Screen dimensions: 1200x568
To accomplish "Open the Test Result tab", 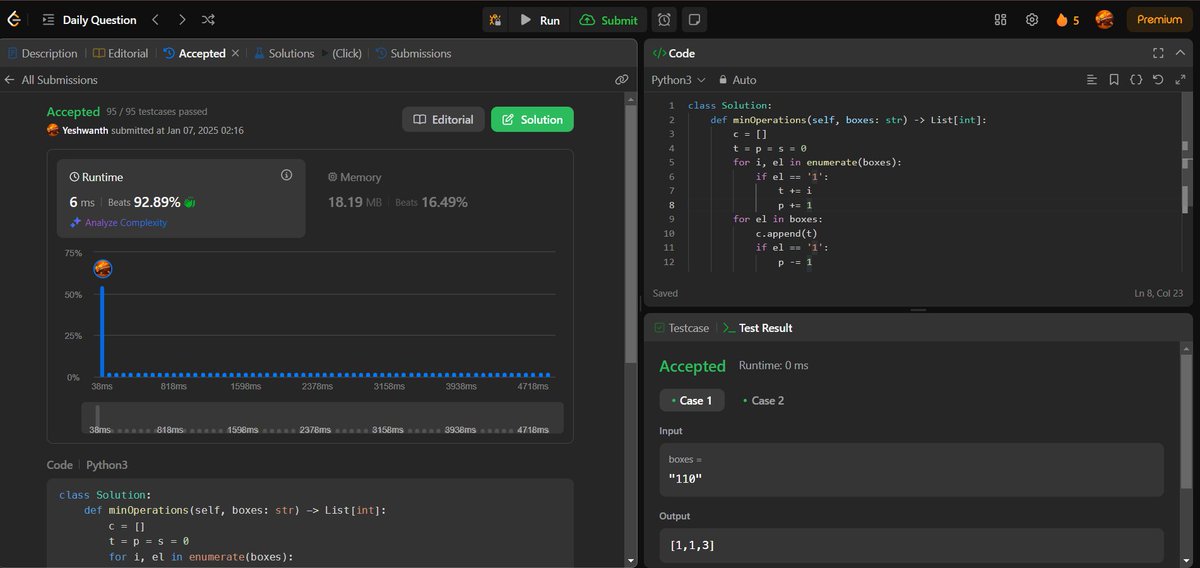I will point(757,328).
